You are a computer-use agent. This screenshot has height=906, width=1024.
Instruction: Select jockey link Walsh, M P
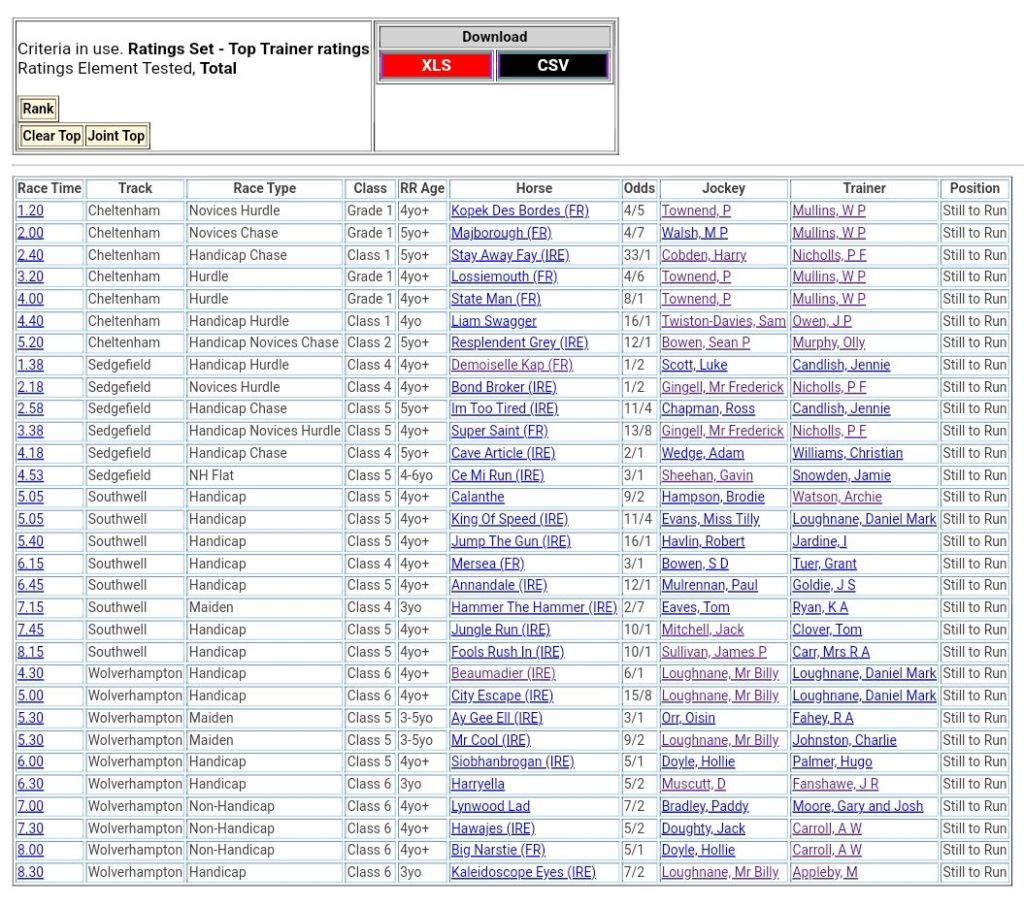coord(694,233)
